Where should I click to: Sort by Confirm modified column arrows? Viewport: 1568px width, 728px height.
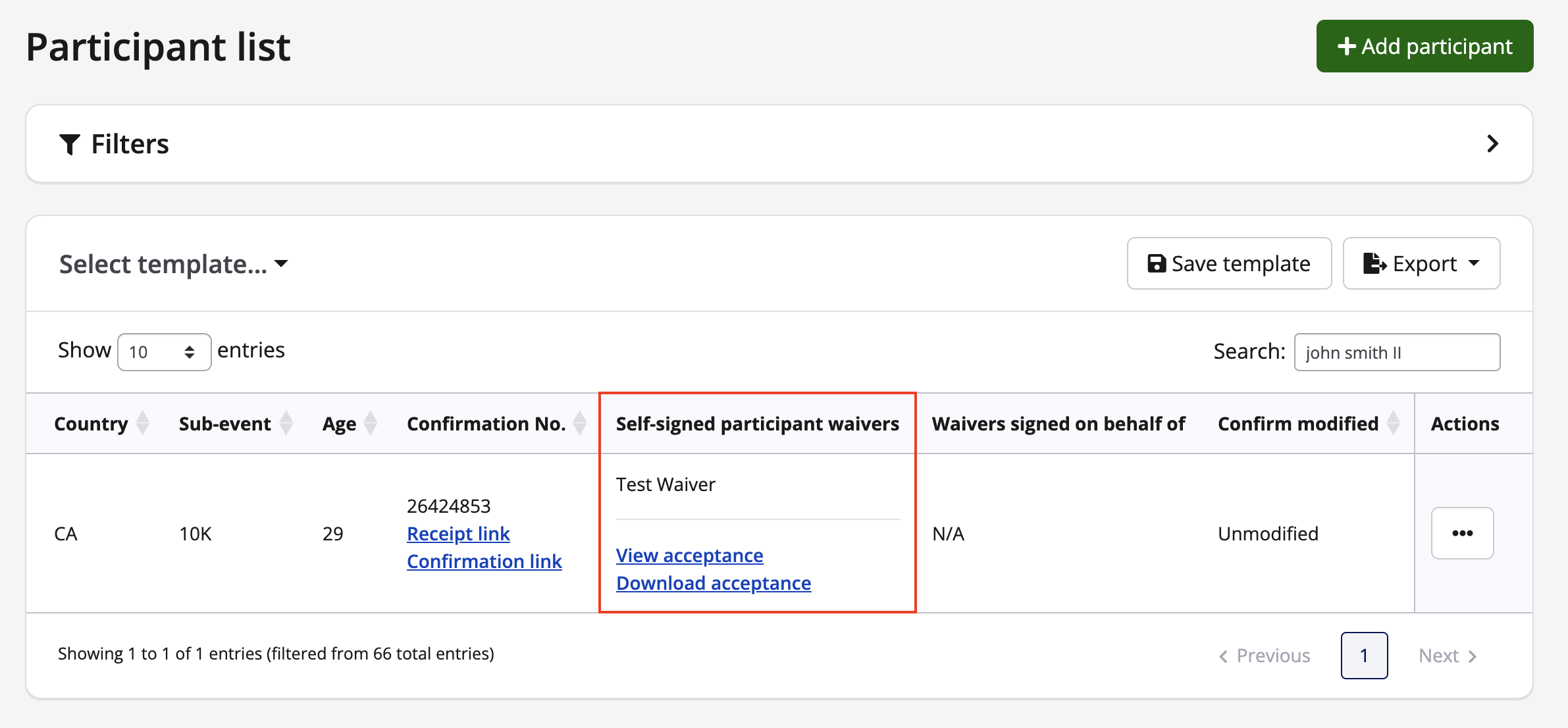click(1393, 423)
